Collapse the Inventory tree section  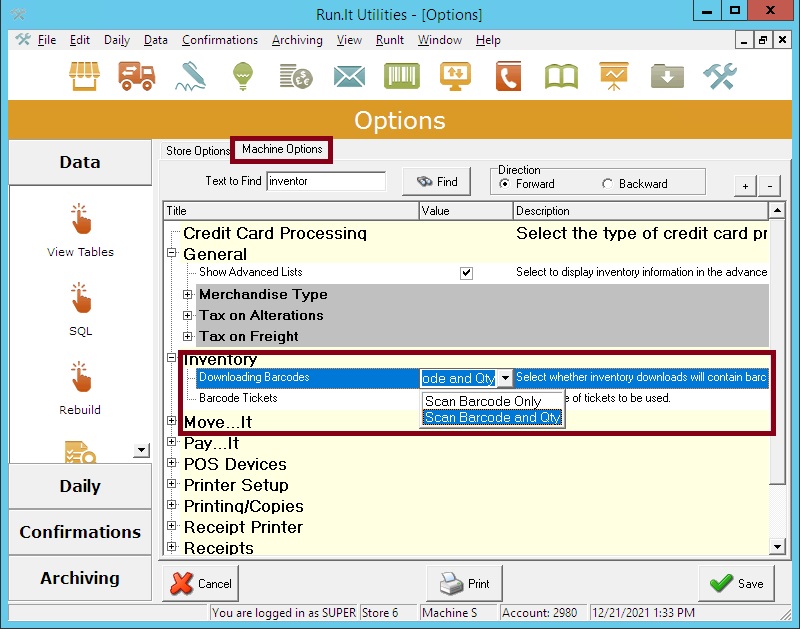tap(172, 358)
